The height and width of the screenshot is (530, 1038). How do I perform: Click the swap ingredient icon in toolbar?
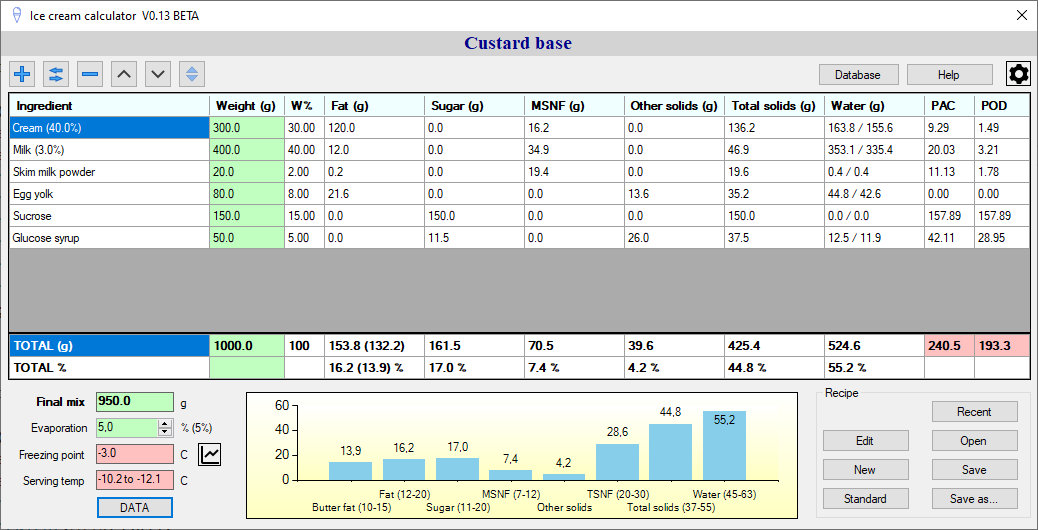click(x=56, y=74)
